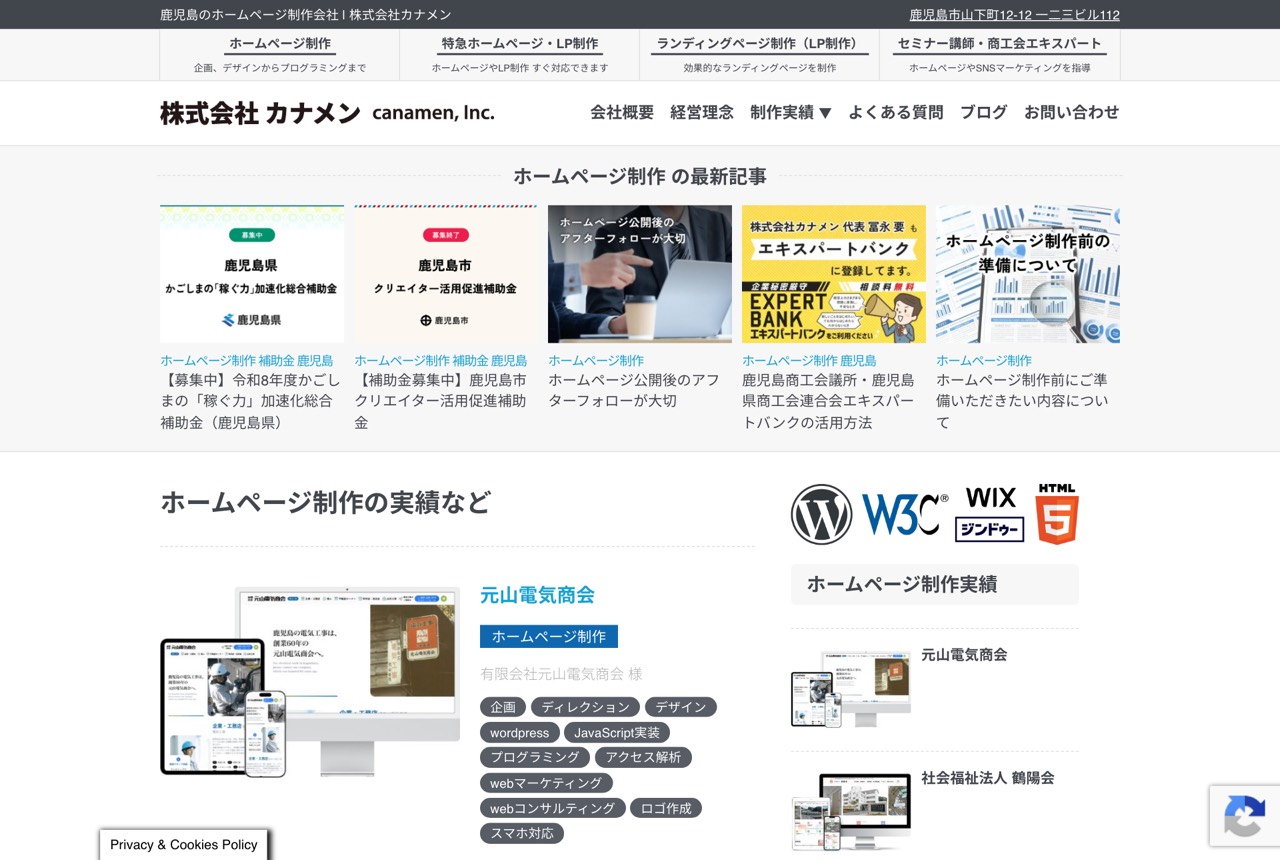Click sidebar 元山電気商会 thumbnail image
This screenshot has height=860, width=1280.
pyautogui.click(x=851, y=687)
